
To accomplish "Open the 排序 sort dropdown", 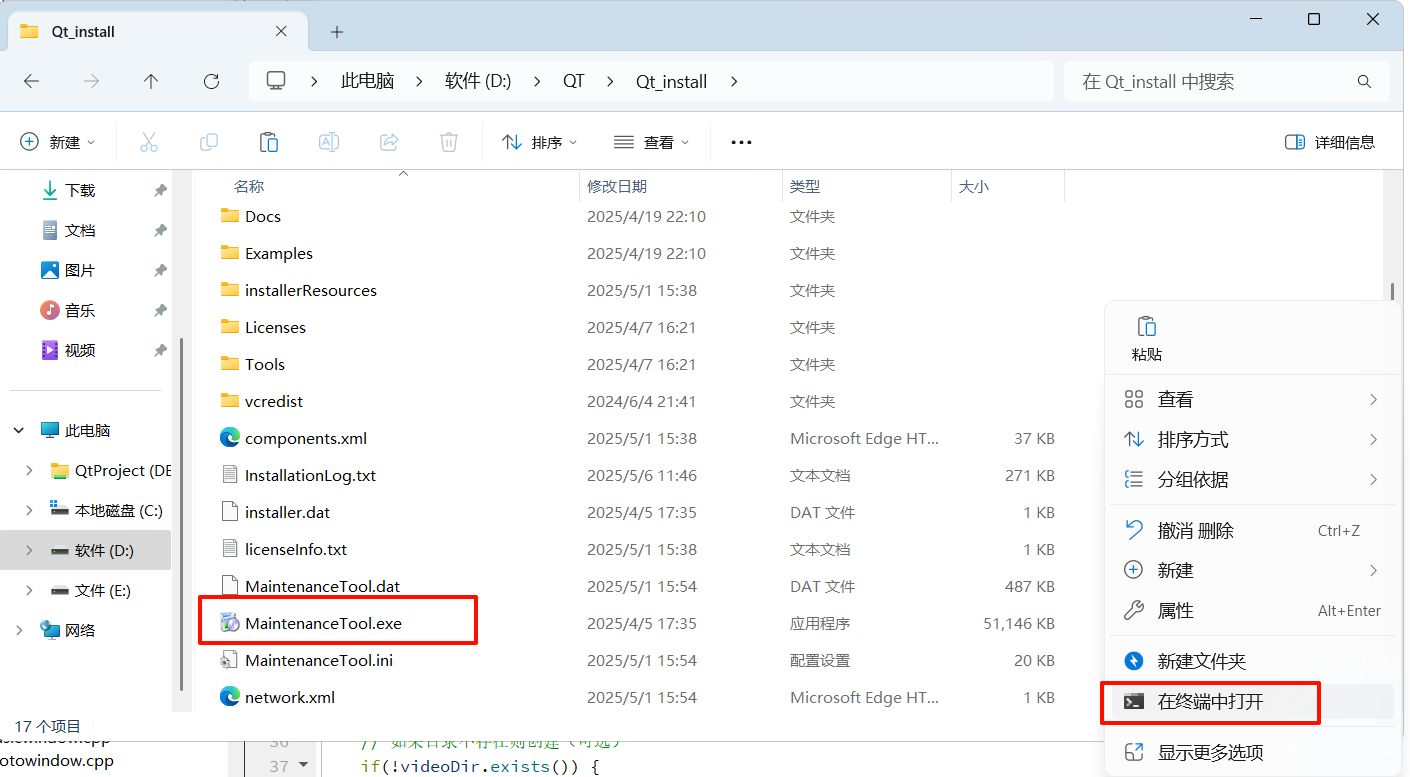I will point(540,142).
